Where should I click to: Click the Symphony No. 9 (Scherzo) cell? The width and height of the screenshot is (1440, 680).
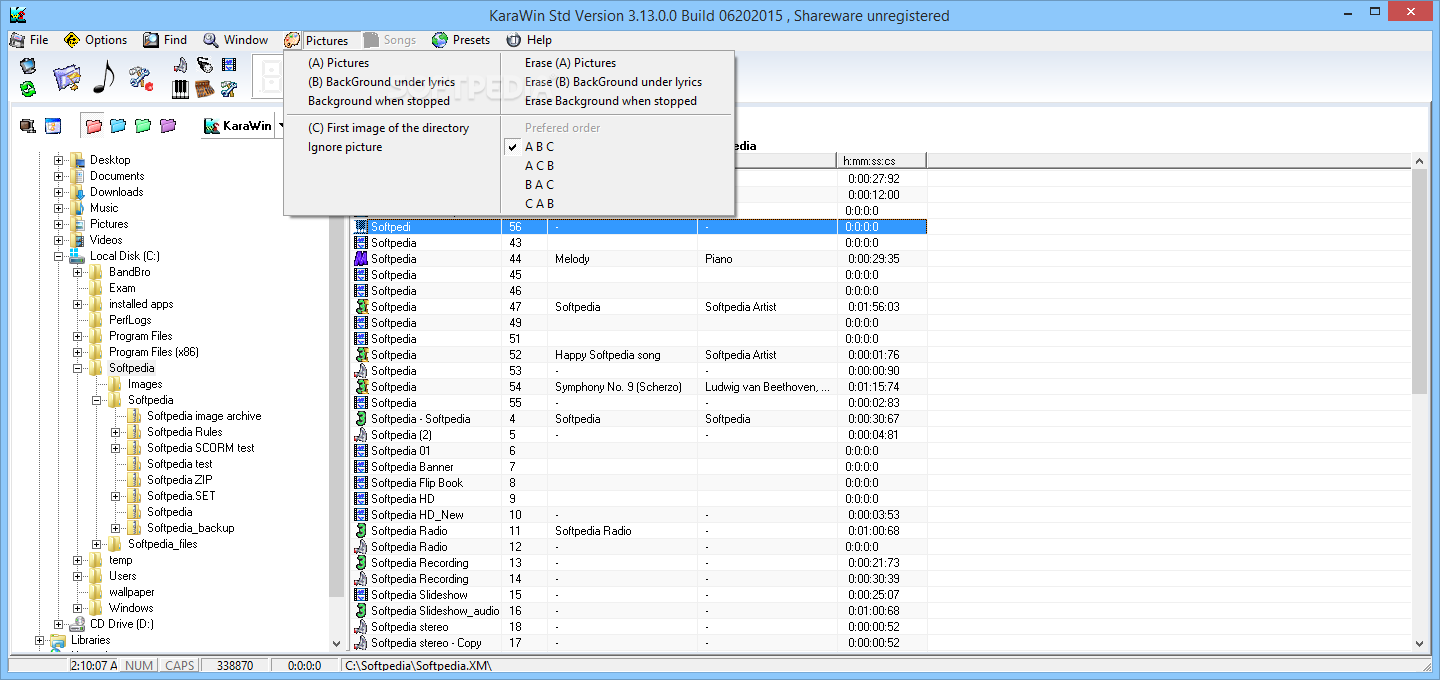(618, 387)
